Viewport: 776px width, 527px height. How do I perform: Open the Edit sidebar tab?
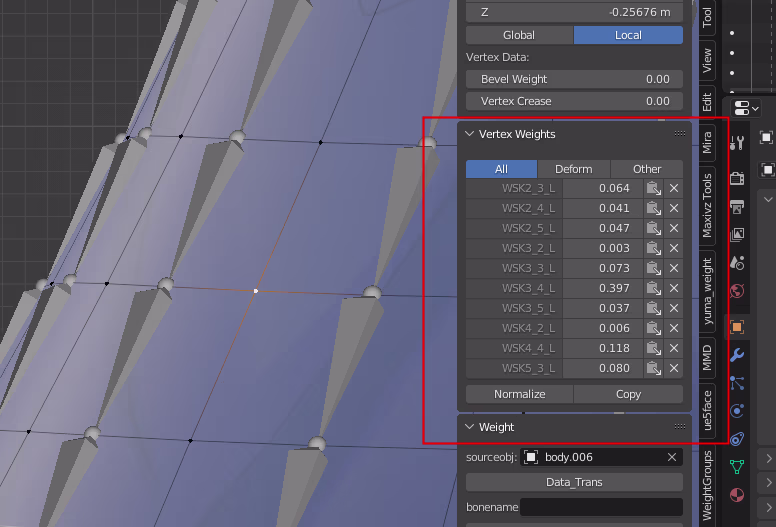pos(707,102)
